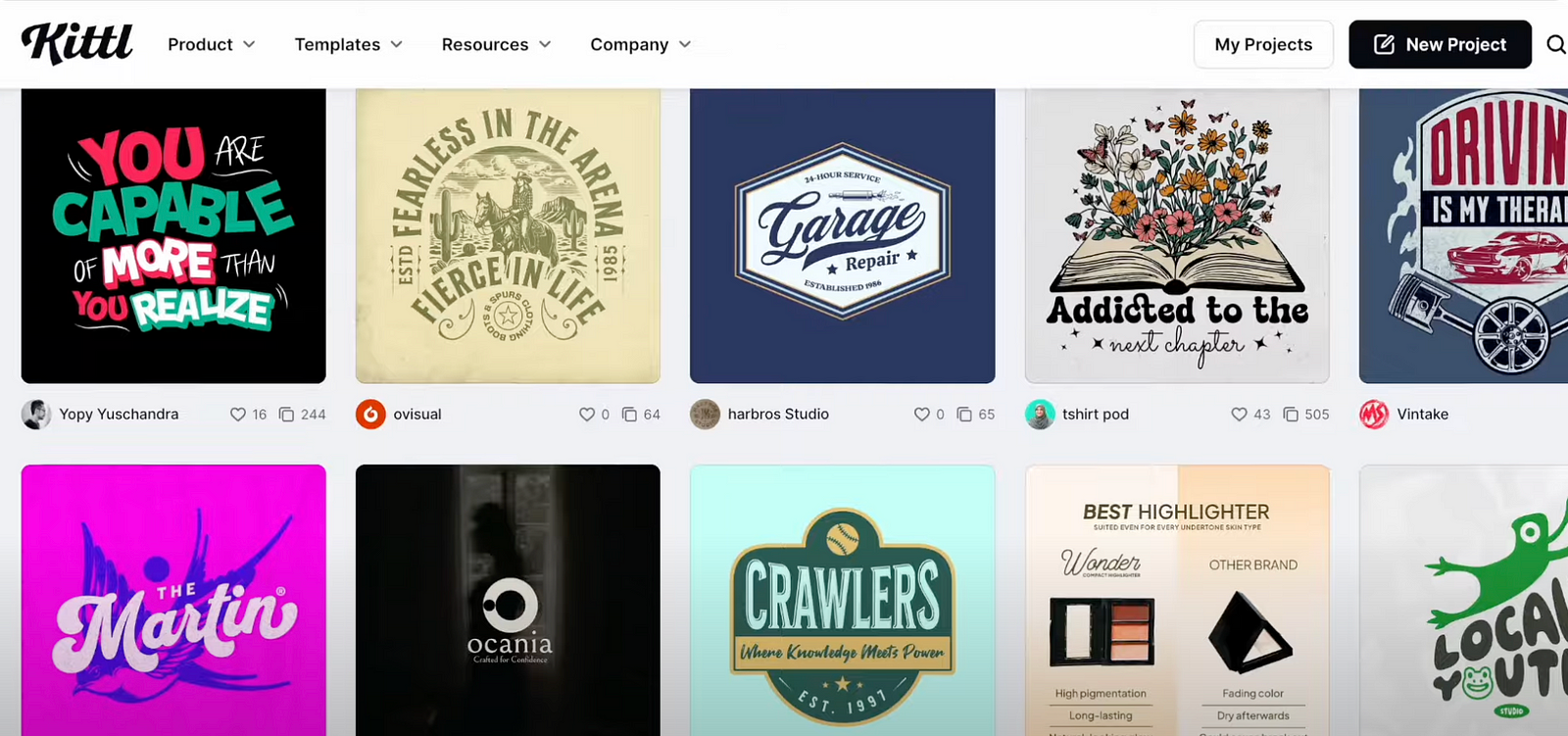Click copy icon beside 505 count
This screenshot has width=1568, height=736.
(1291, 415)
